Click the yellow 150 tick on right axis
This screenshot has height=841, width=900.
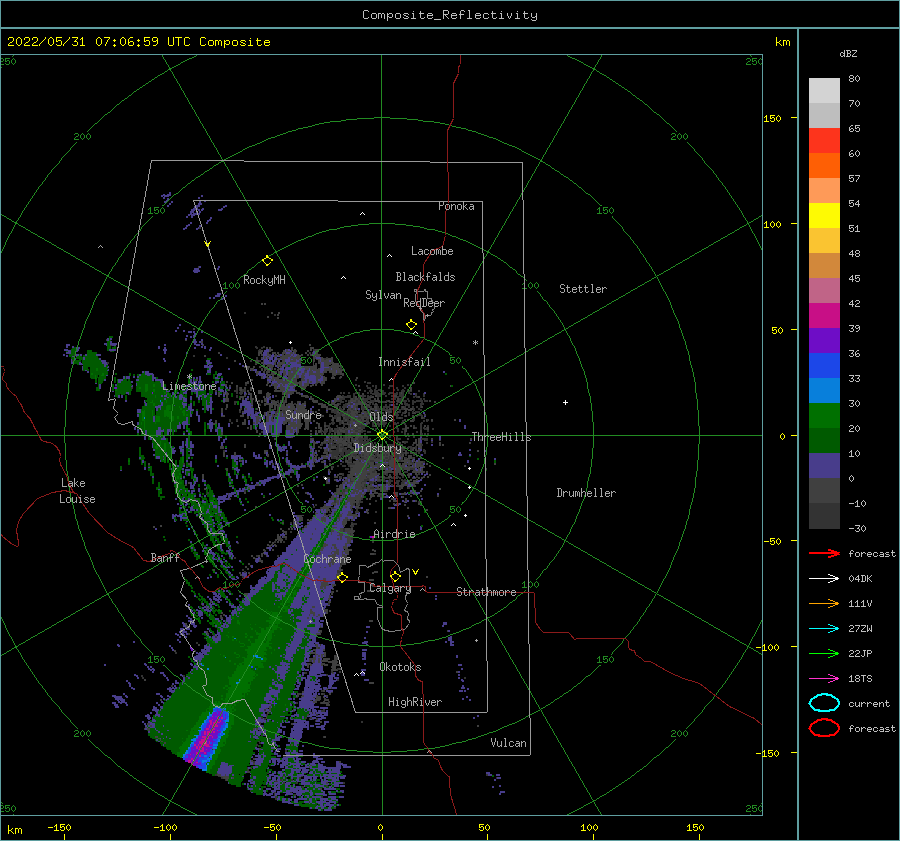[x=772, y=118]
